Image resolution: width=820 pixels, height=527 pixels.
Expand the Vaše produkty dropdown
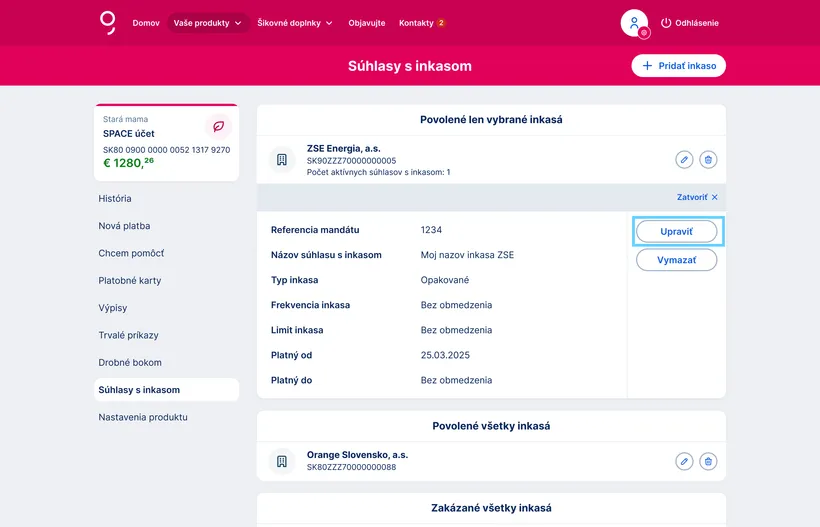[x=208, y=23]
